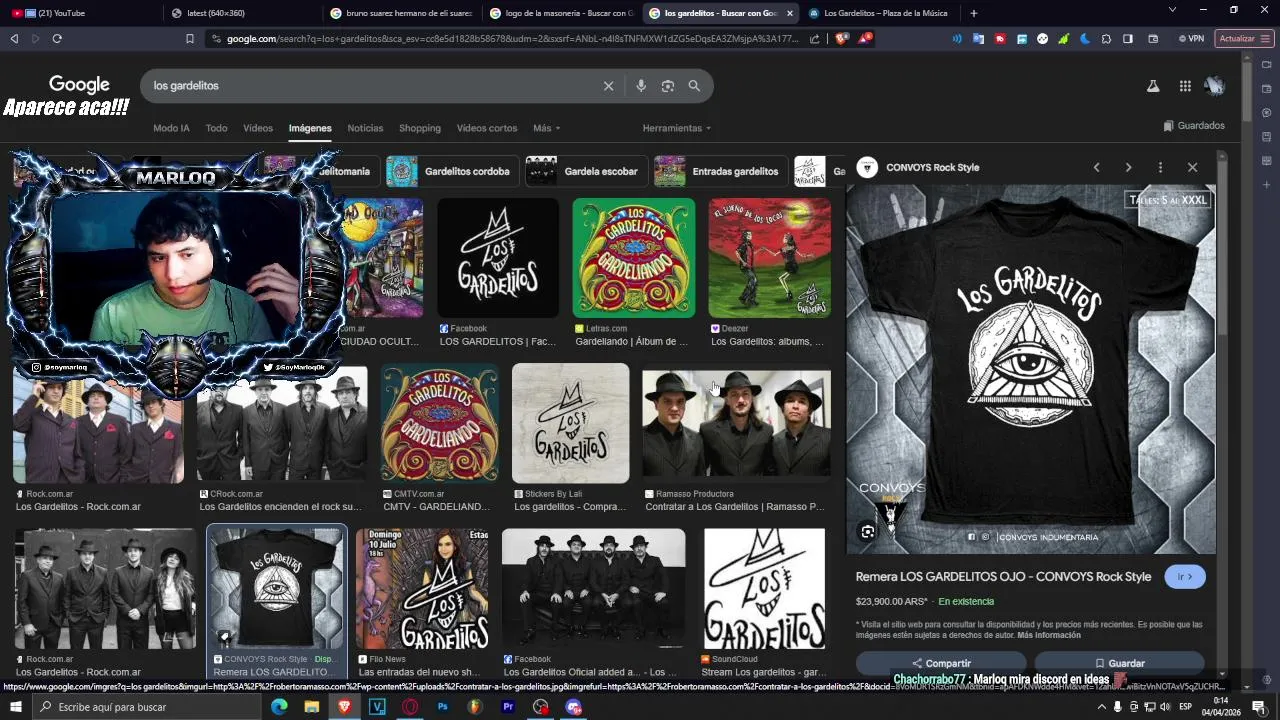Reload the page

coord(57,38)
